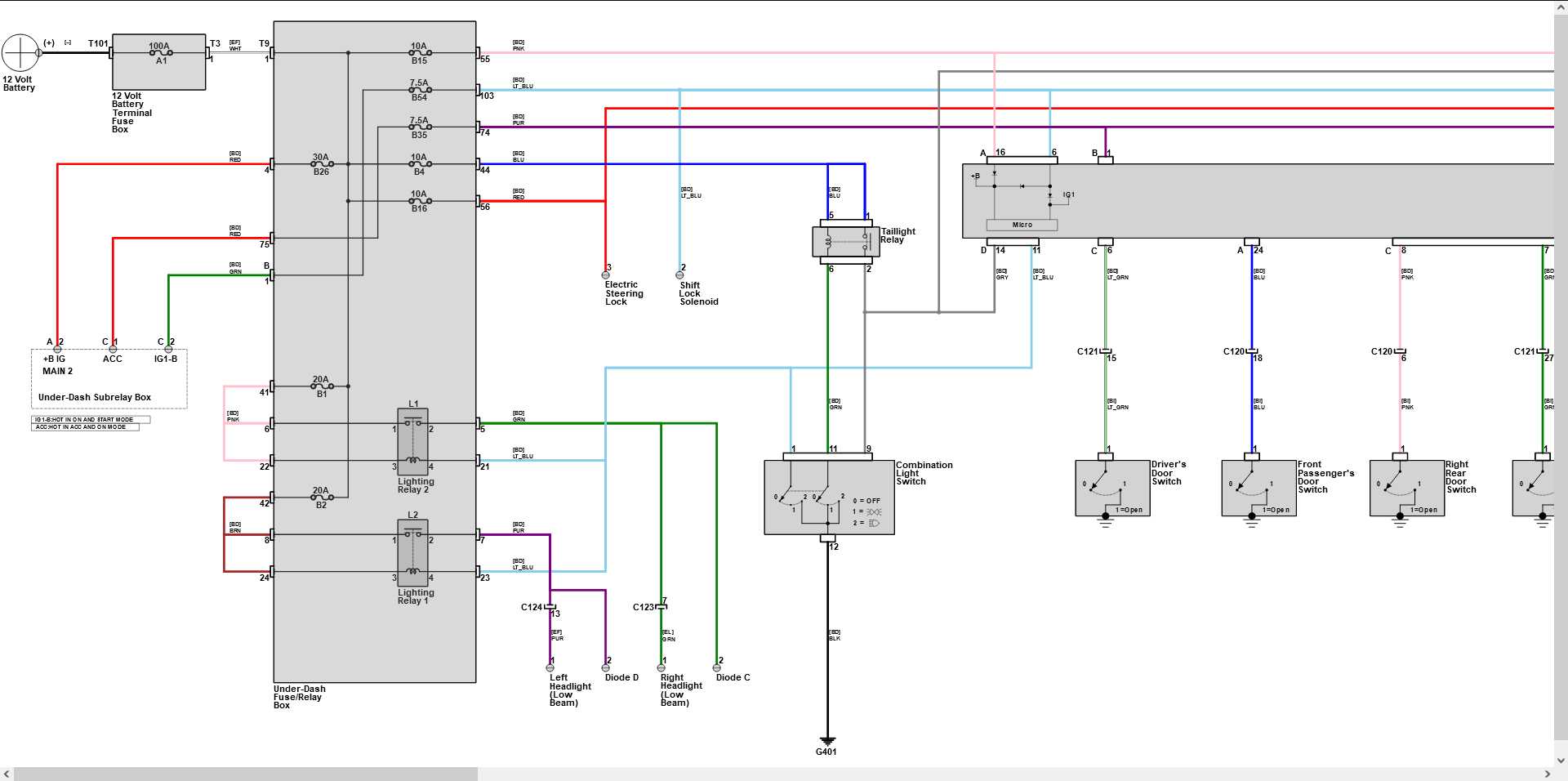Click the G401 ground symbol
This screenshot has height=781, width=1568.
click(826, 740)
